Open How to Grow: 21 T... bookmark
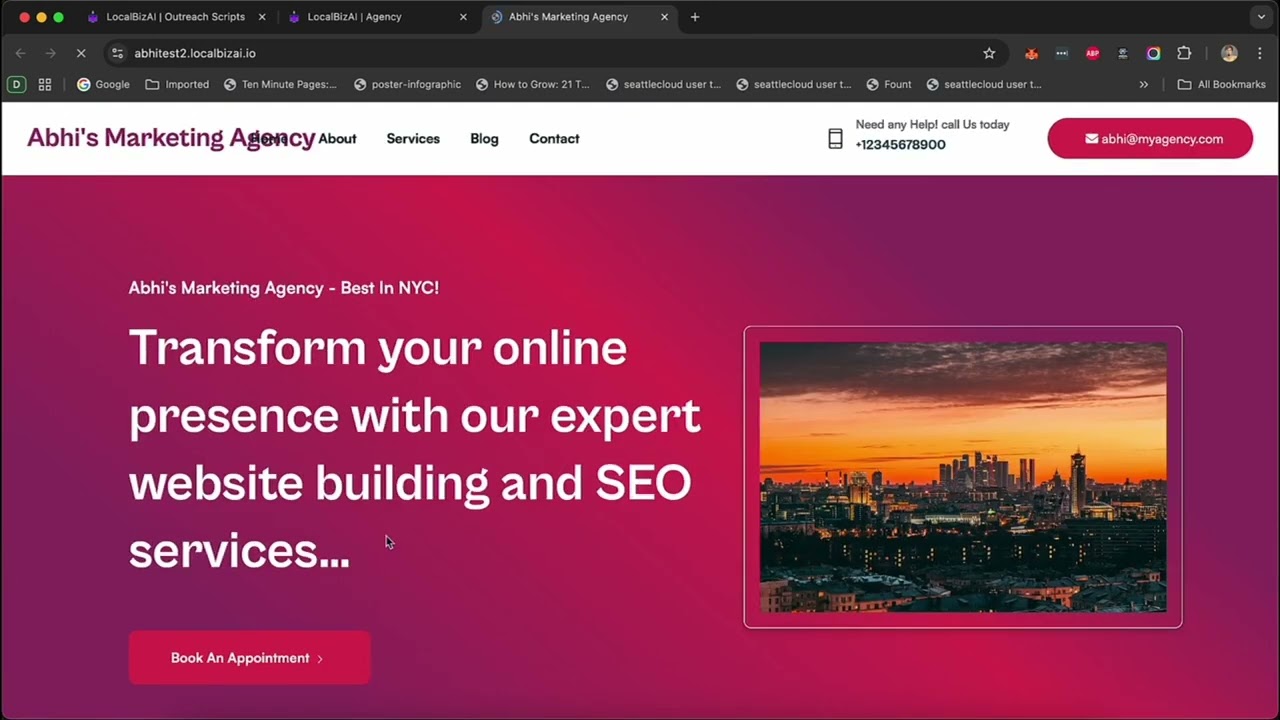The height and width of the screenshot is (720, 1280). [533, 84]
